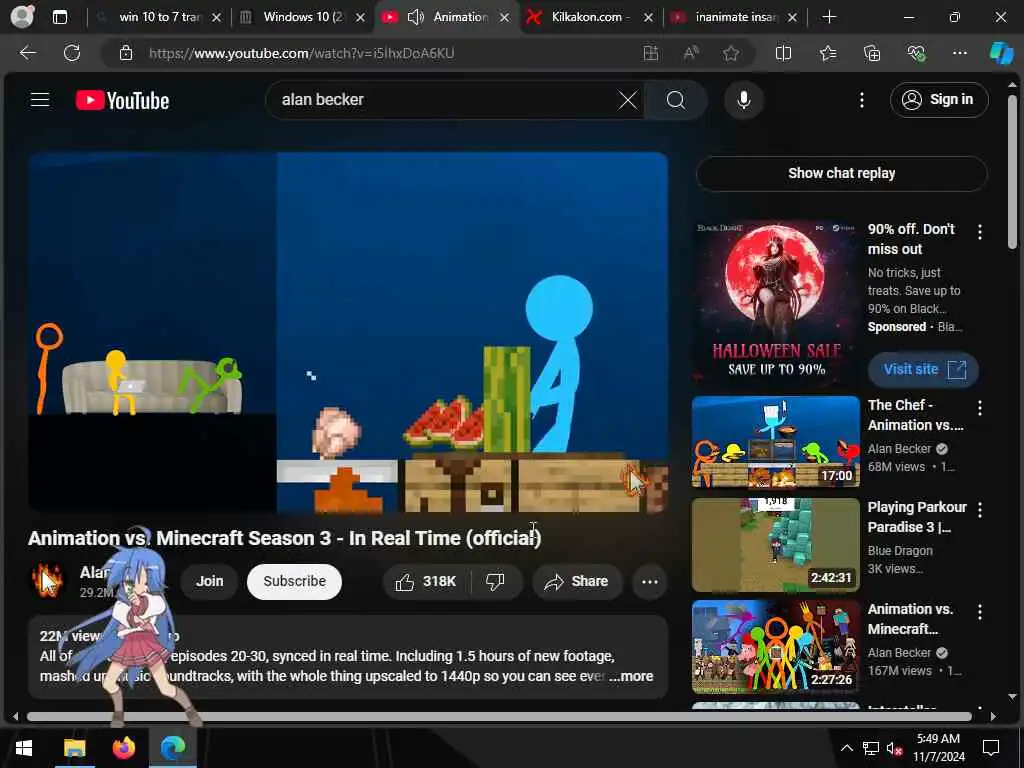View site information lock icon

126,54
